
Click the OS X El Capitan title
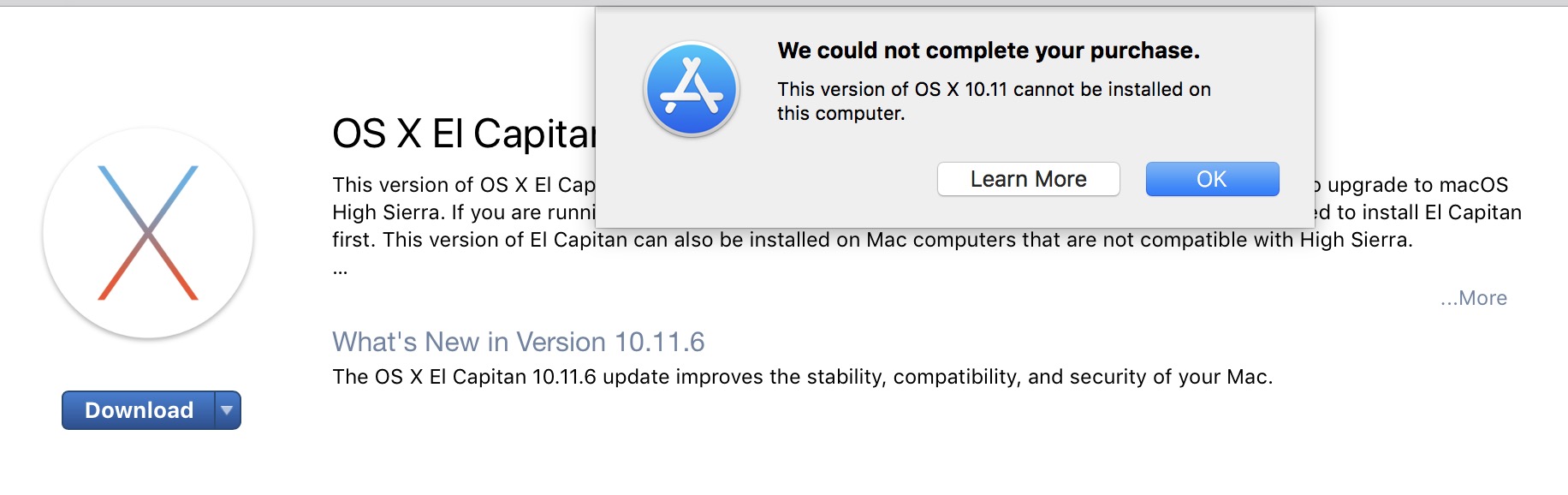(463, 134)
